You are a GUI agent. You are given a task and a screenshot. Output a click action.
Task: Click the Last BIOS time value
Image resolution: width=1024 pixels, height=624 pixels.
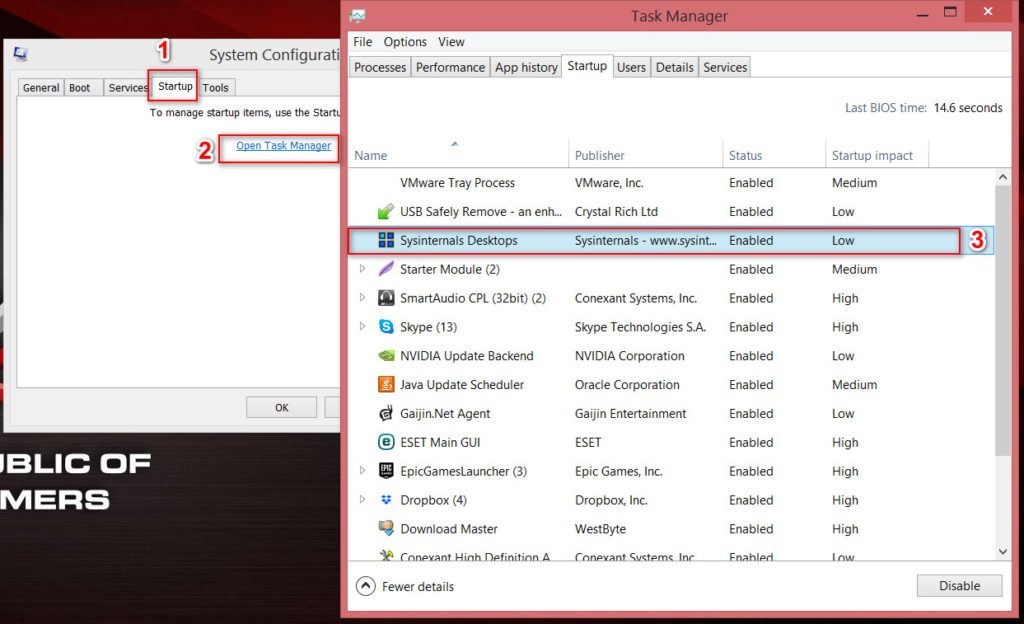point(968,108)
